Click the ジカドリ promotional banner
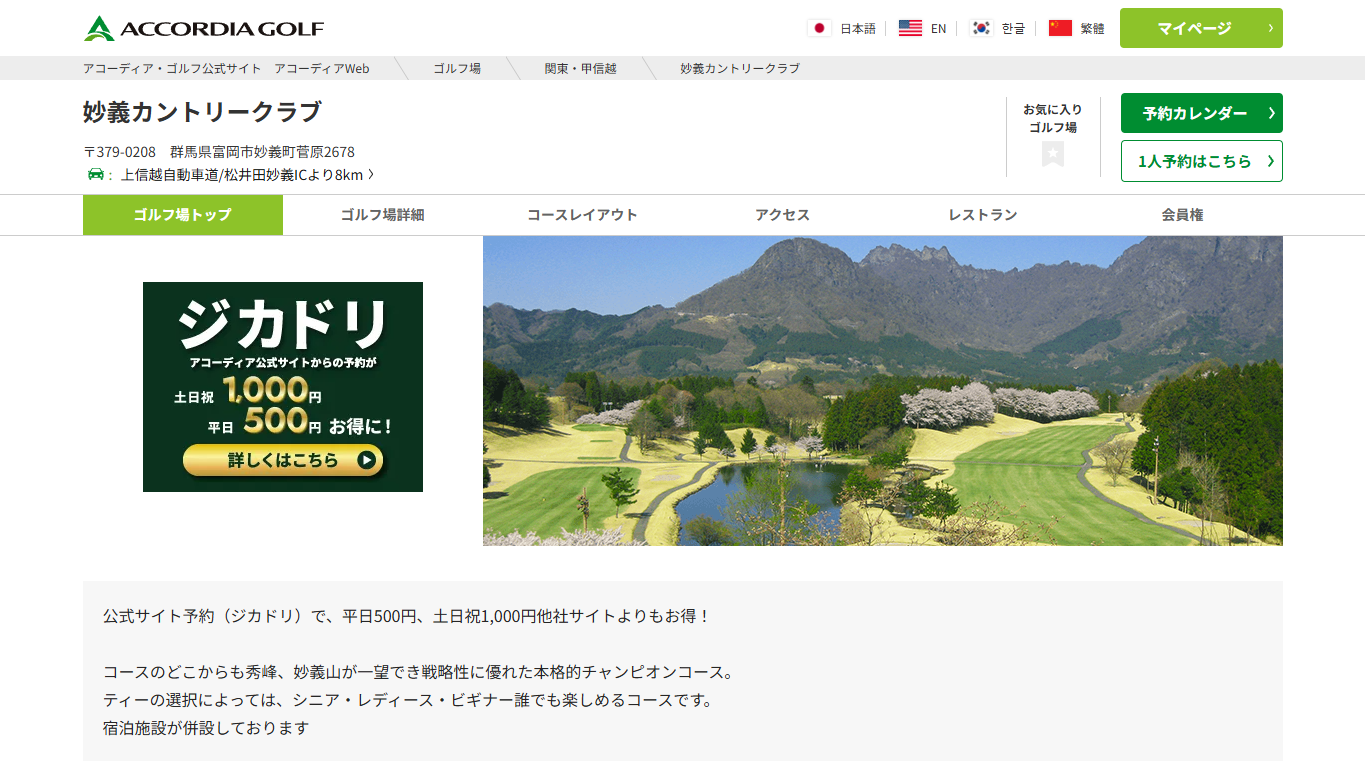Viewport: 1365px width, 768px height. click(x=283, y=387)
